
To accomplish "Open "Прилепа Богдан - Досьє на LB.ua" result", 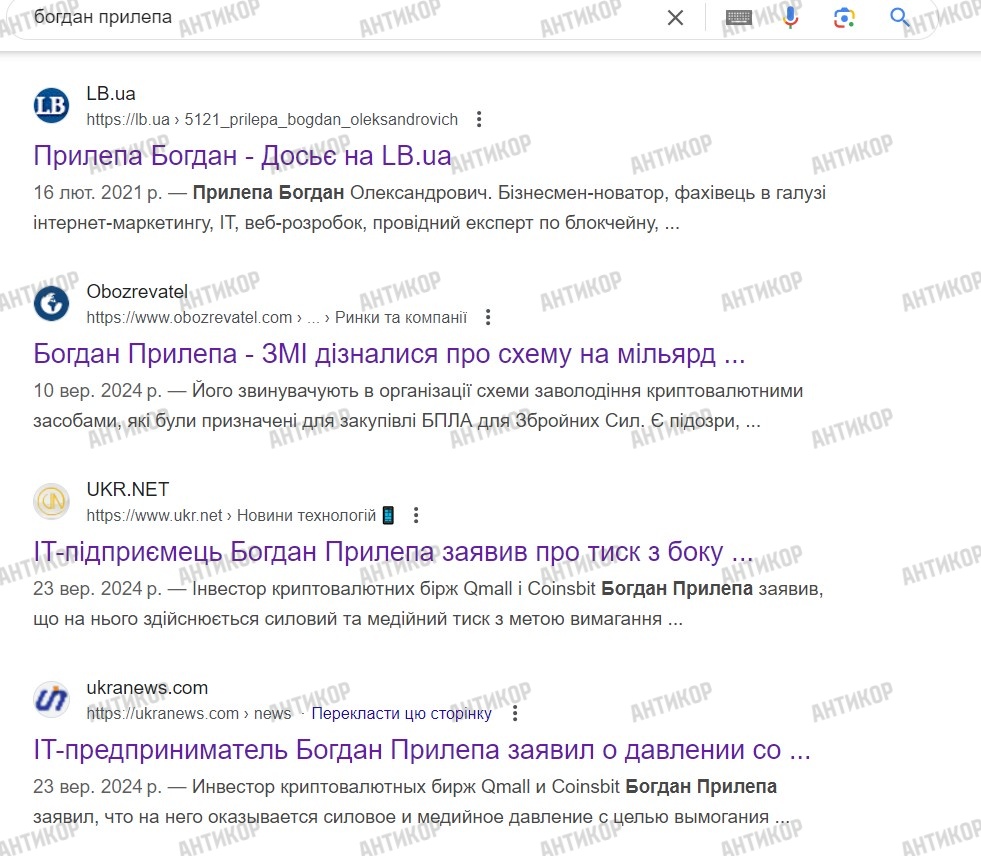I will (242, 156).
